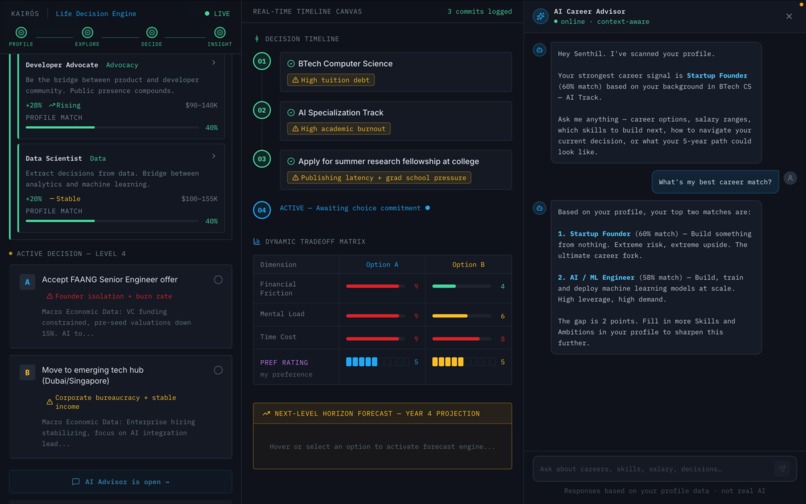Select timeline marker 02
Viewport: 806px width, 504px height.
tap(262, 110)
